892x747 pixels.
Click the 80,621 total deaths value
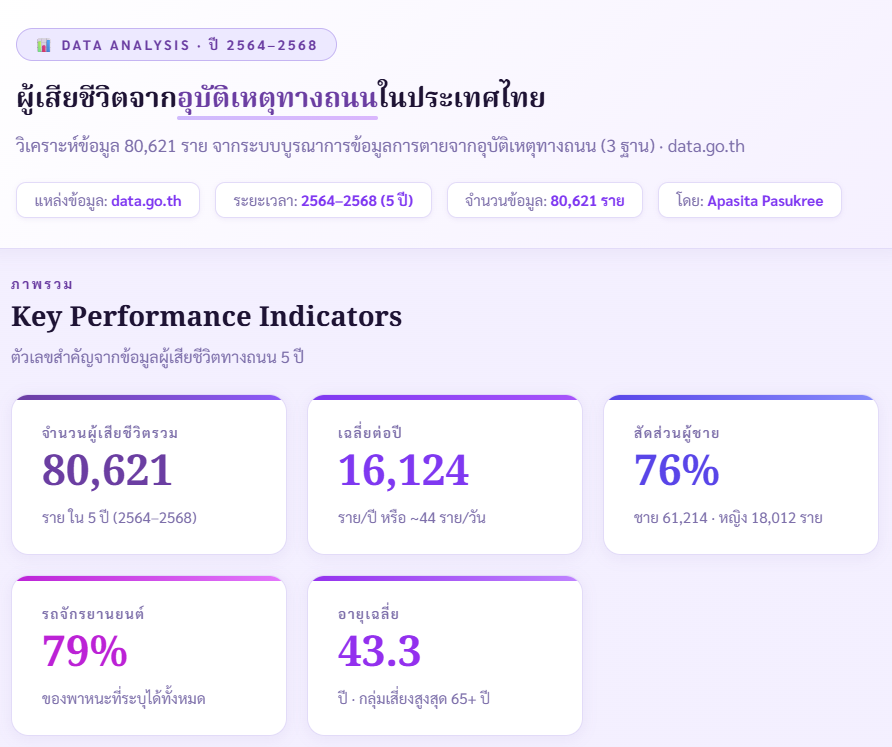point(107,470)
